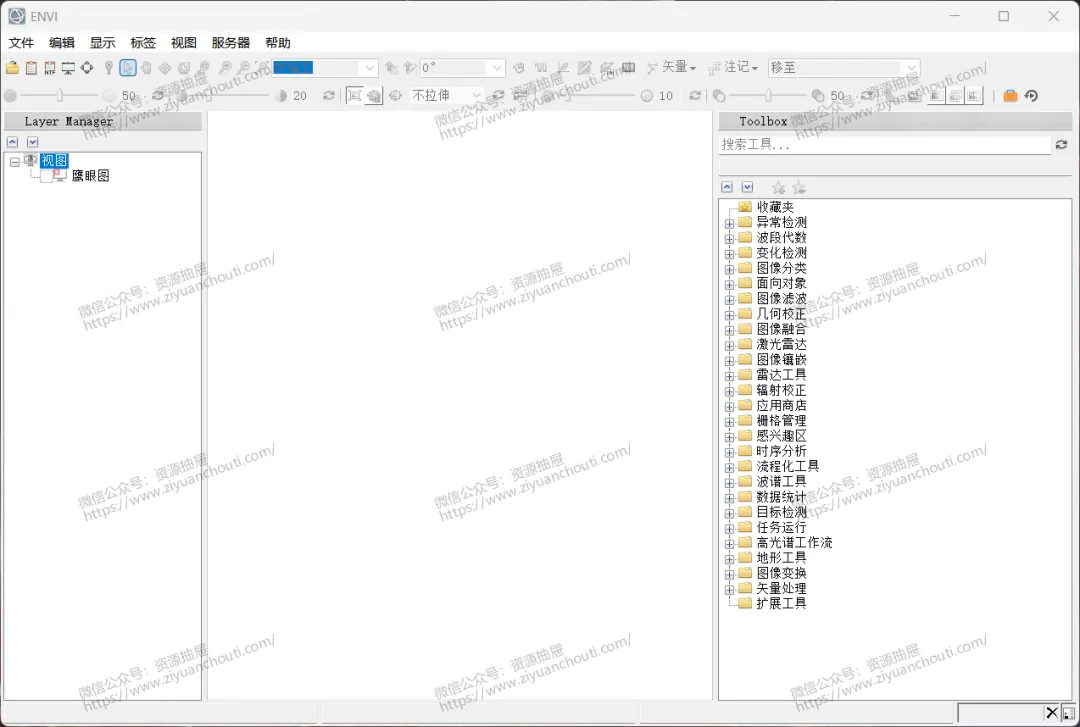Open the 标签 menu
The image size is (1080, 727).
143,43
